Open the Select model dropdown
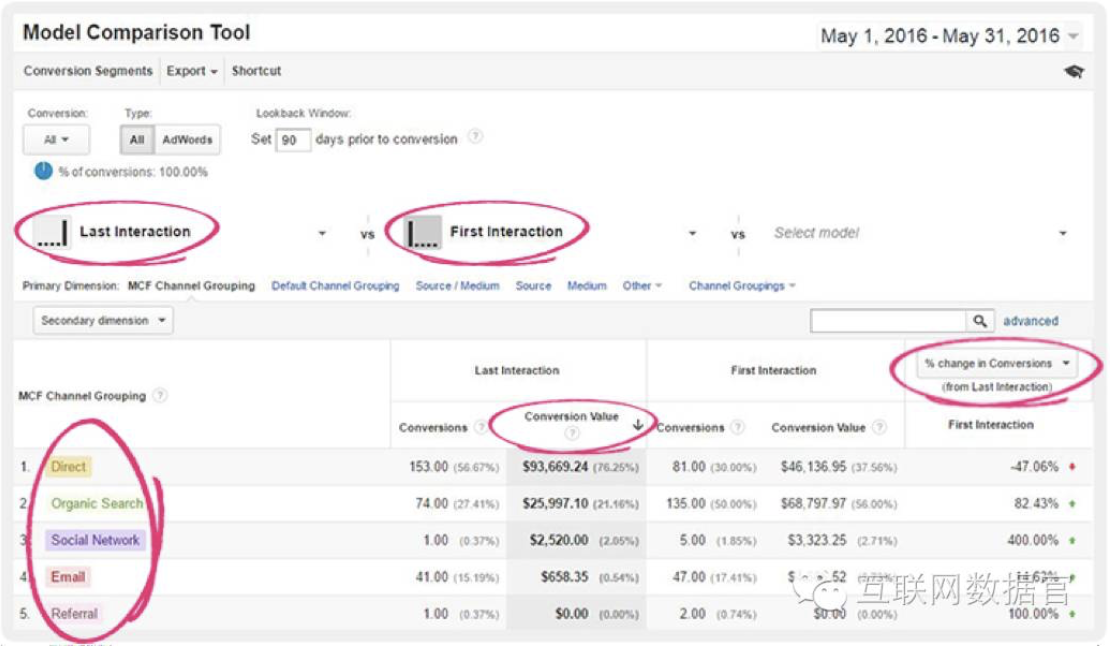1110x648 pixels. coord(918,233)
